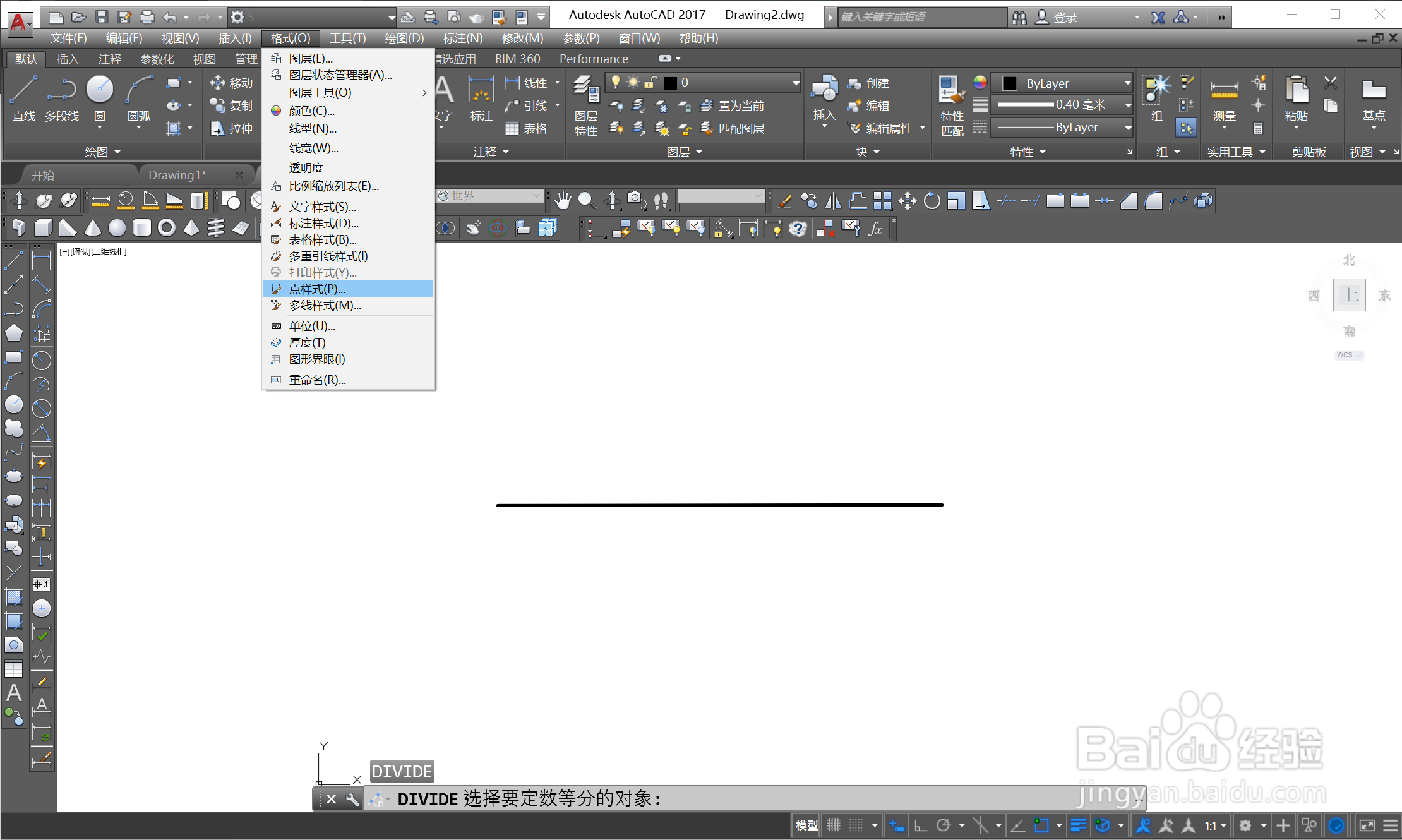Select the 直线 (Line) tool in ribbon
Screen dimensions: 1402x840
(24, 99)
